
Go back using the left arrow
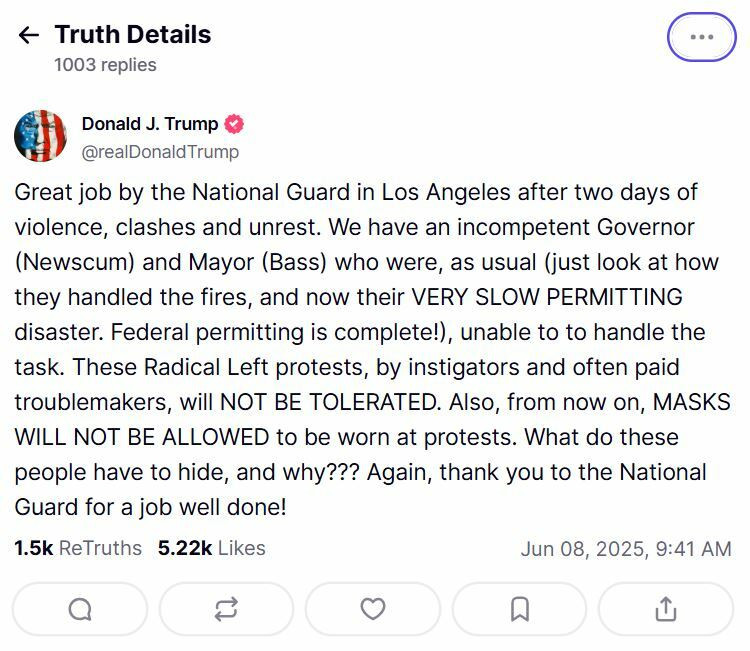click(x=29, y=35)
